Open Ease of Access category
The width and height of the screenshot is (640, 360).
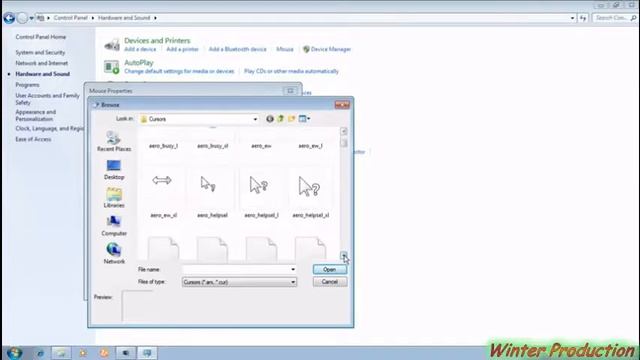pyautogui.click(x=33, y=139)
